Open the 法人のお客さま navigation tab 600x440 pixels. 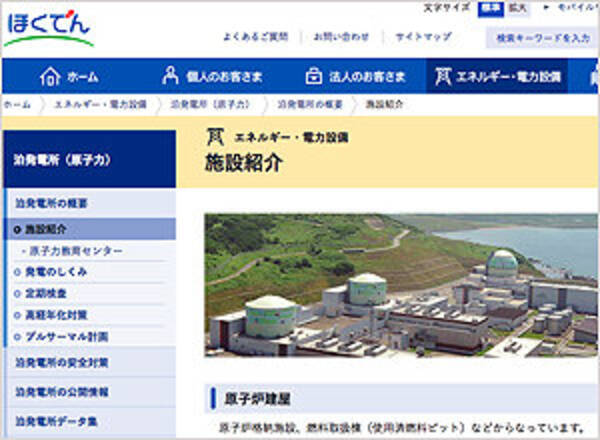coord(355,76)
